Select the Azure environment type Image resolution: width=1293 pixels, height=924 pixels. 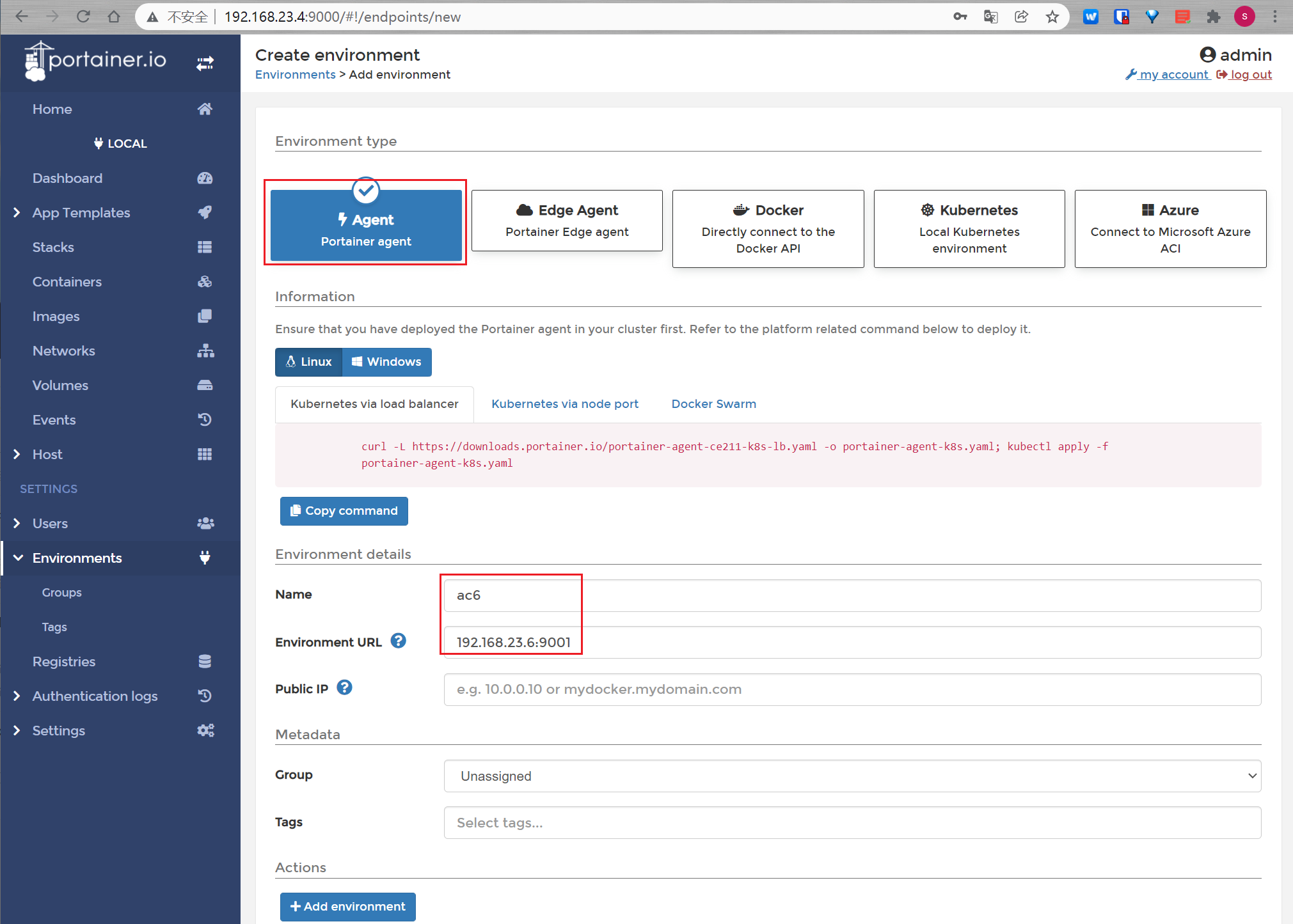click(1170, 229)
